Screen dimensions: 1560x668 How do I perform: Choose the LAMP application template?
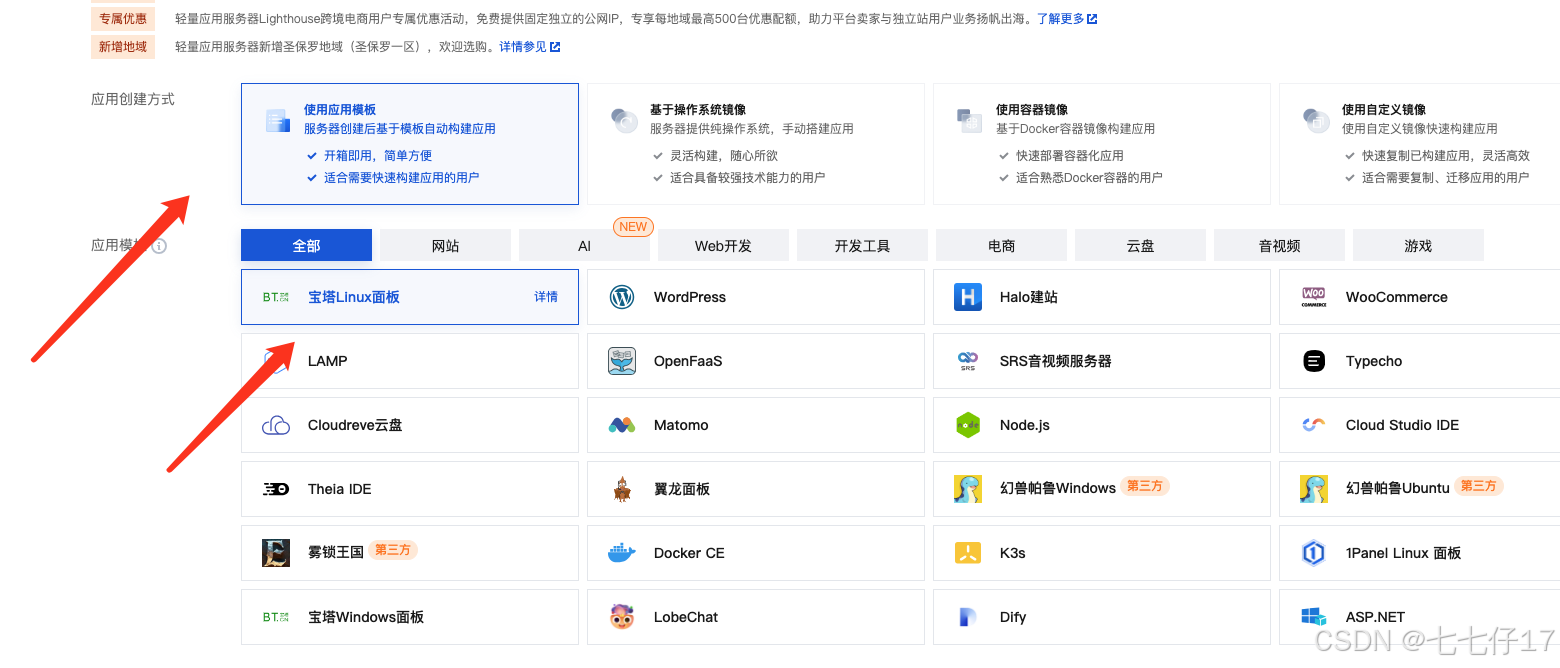pyautogui.click(x=410, y=361)
